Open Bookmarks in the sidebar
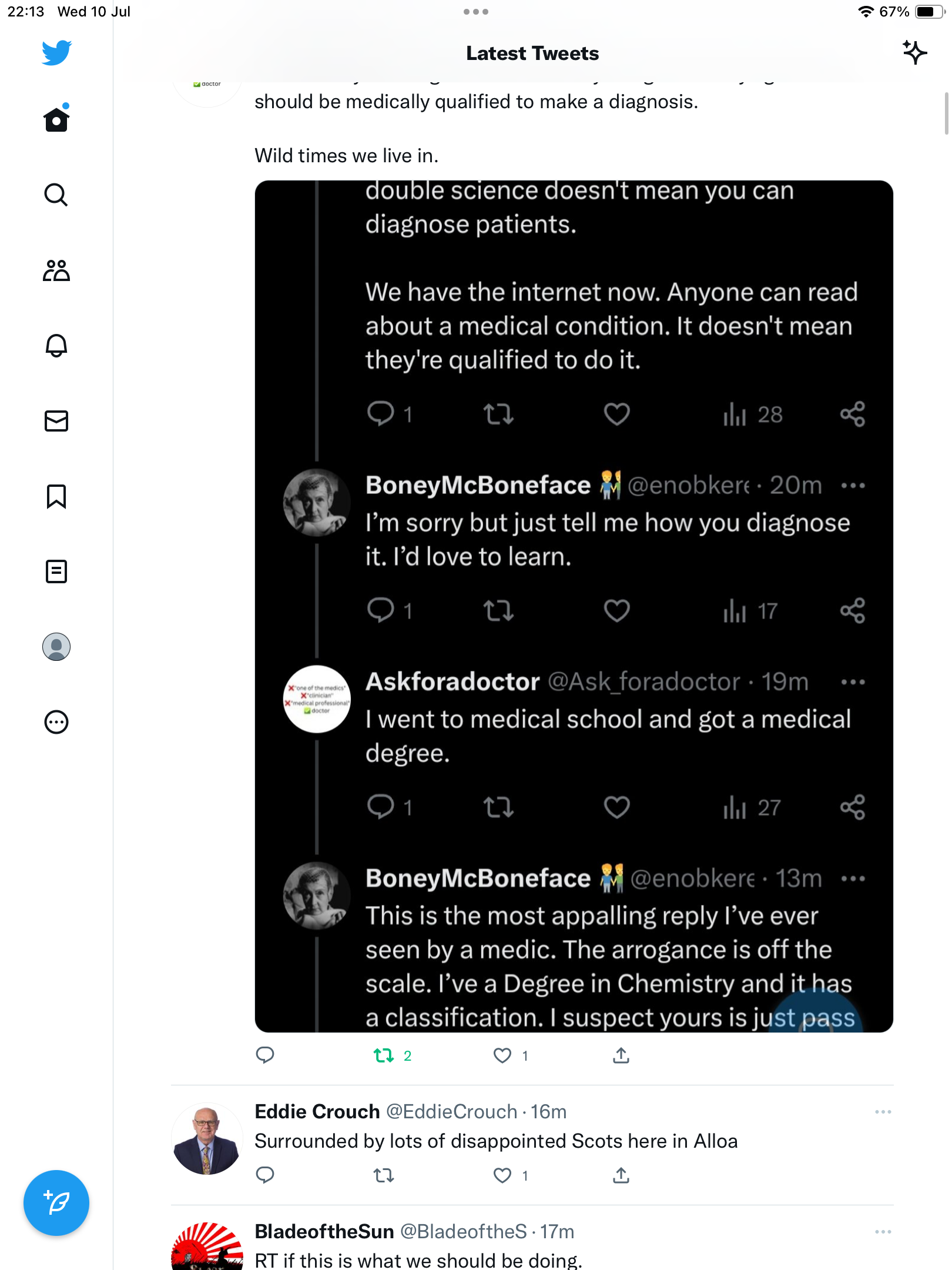The height and width of the screenshot is (1270, 952). coord(56,496)
